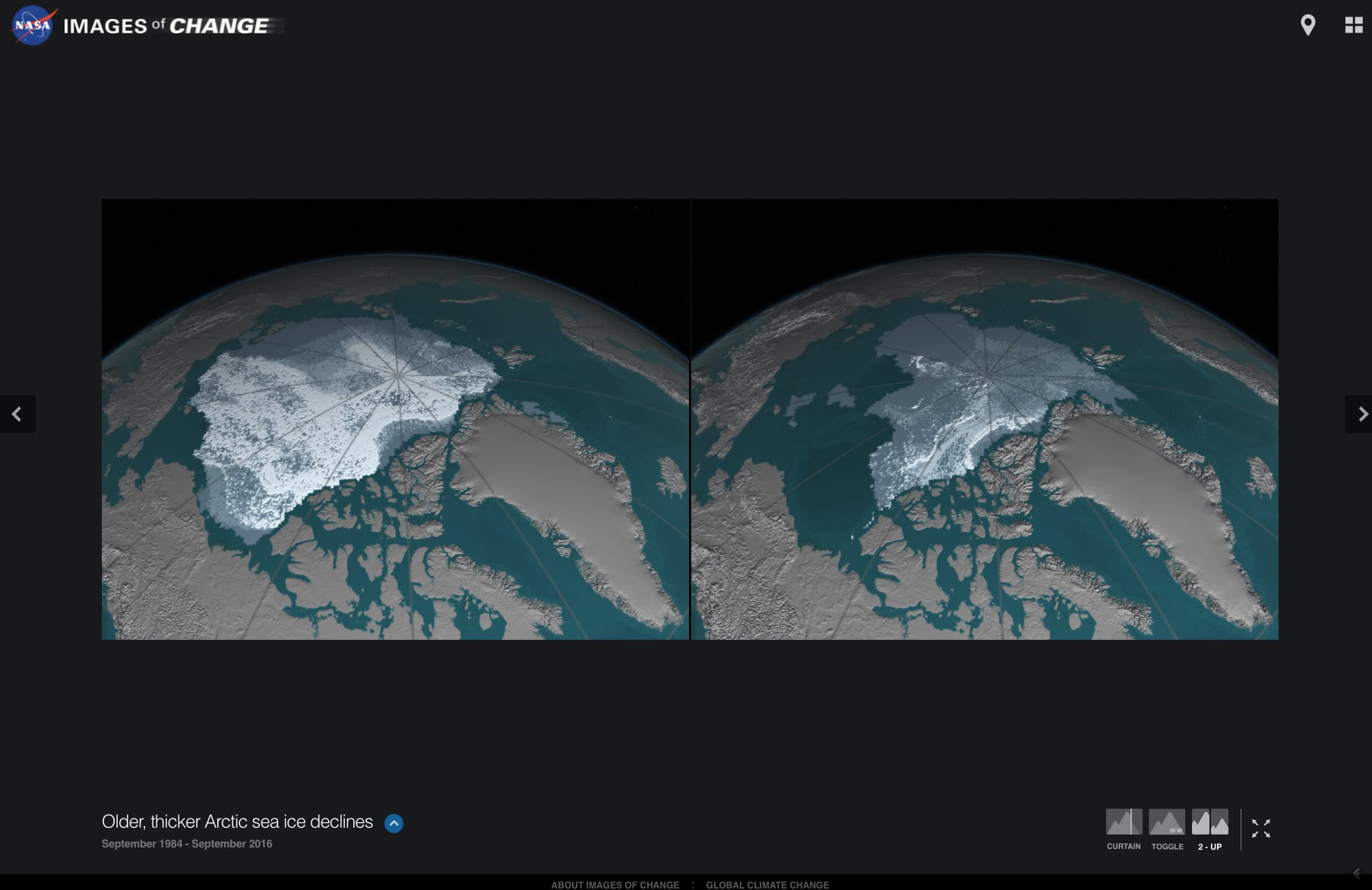Click the NASA meatball logo
1372x890 pixels.
[x=33, y=26]
